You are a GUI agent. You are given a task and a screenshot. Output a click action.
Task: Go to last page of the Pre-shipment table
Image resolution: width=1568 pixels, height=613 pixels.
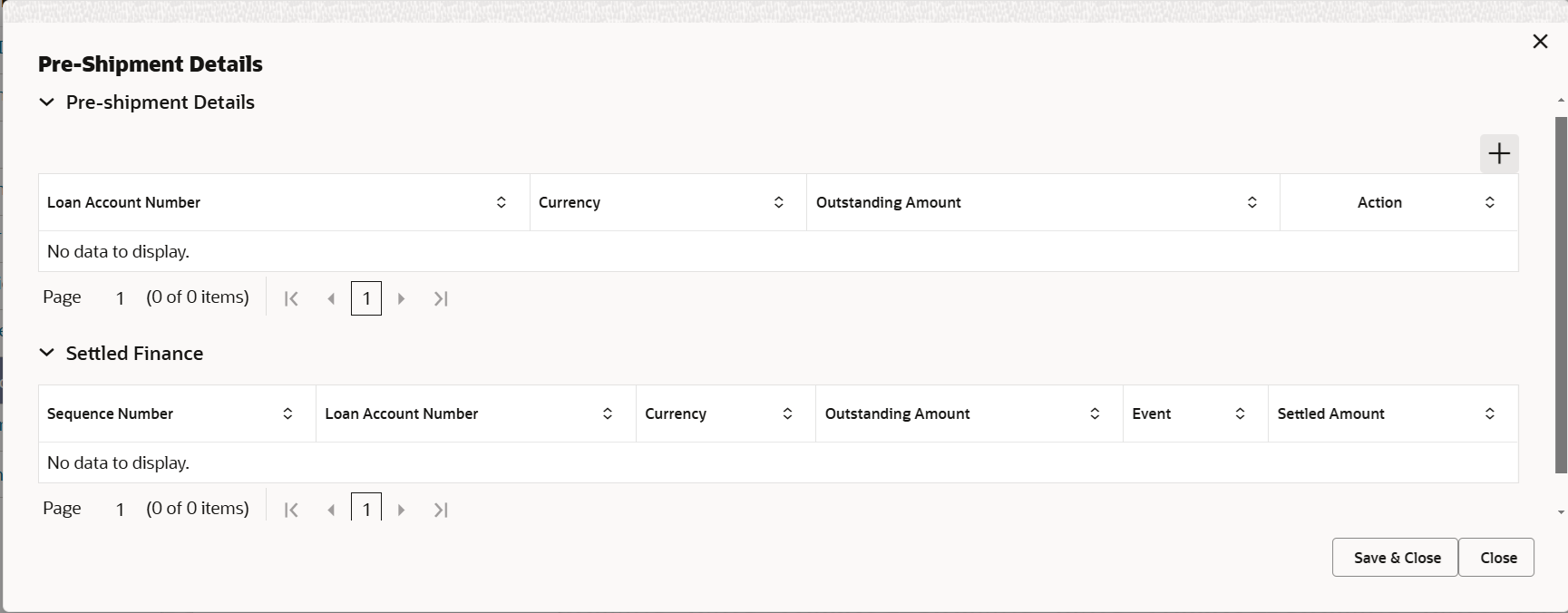(441, 298)
